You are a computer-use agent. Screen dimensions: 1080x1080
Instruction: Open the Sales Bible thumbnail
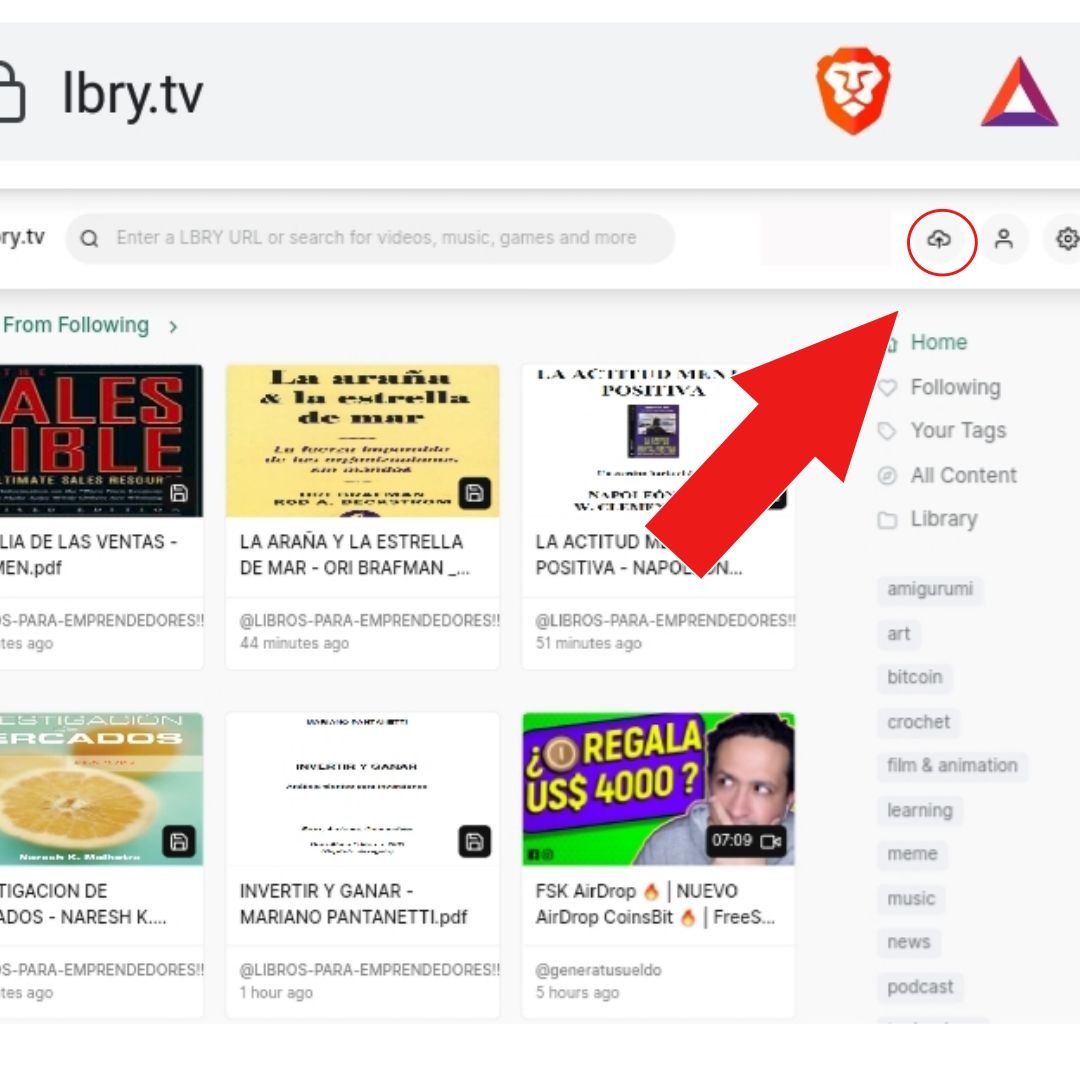101,441
